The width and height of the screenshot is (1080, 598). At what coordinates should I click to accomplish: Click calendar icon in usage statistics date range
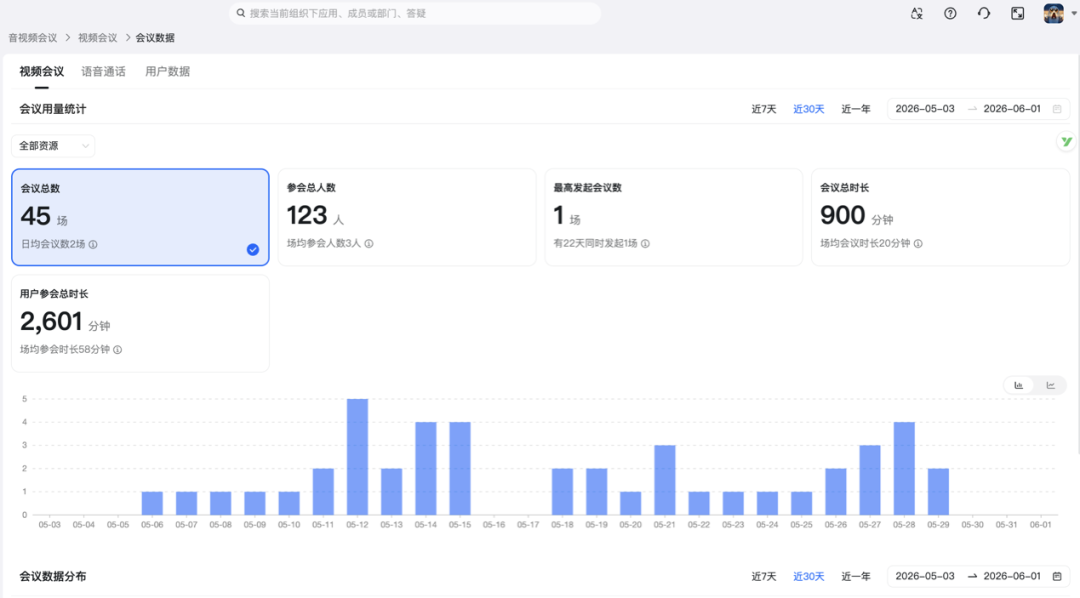click(1057, 109)
